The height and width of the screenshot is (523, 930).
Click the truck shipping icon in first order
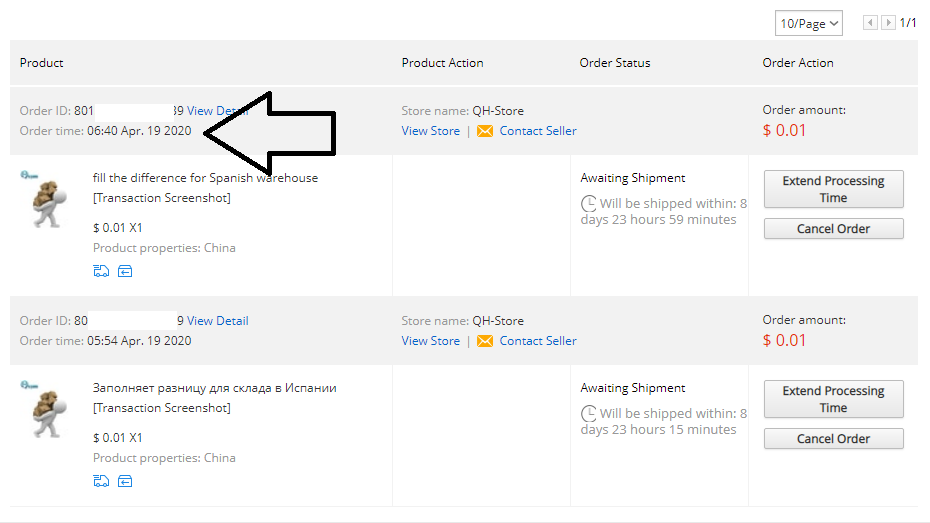coord(101,271)
